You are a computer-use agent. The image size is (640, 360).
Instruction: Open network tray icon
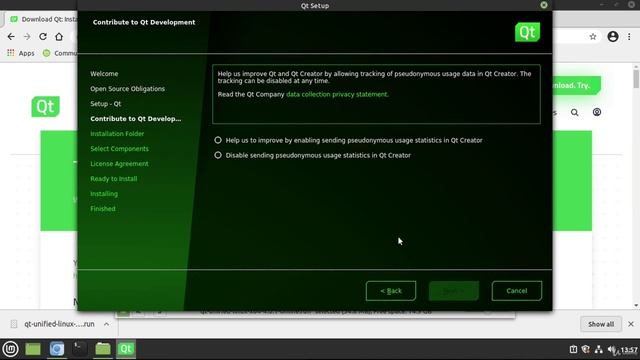598,350
